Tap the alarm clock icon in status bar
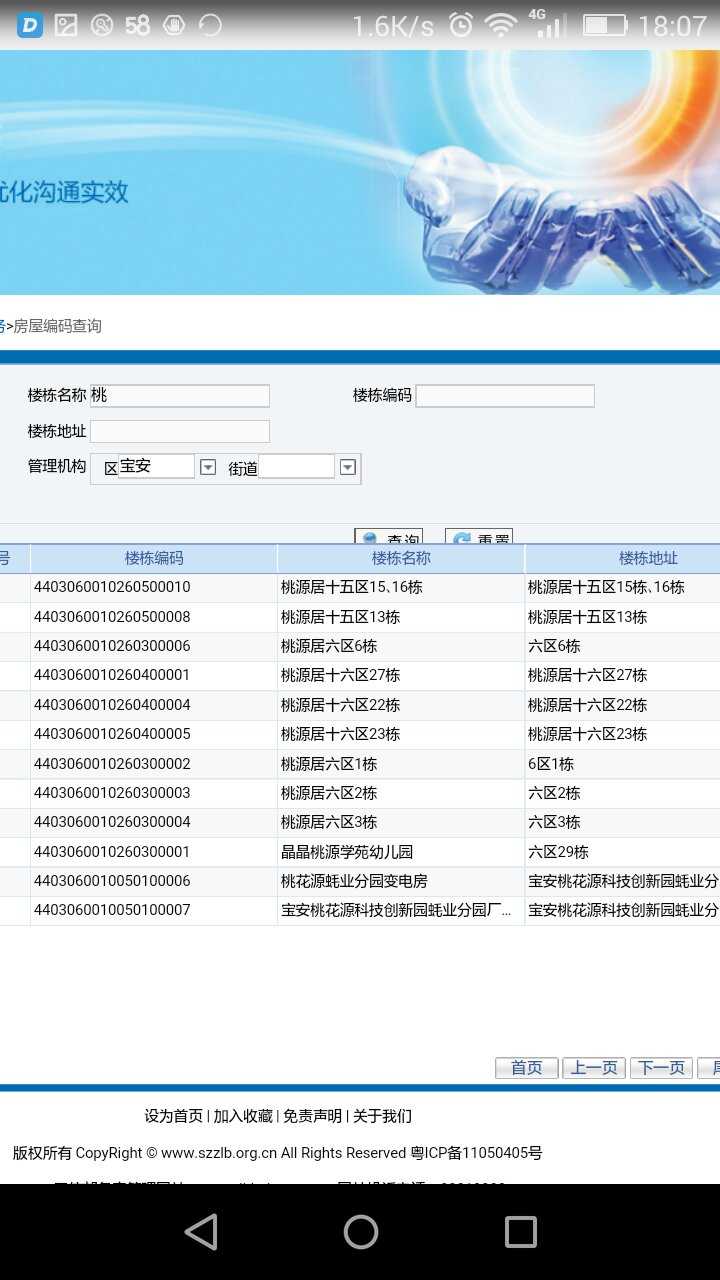Viewport: 720px width, 1280px height. pos(461,25)
